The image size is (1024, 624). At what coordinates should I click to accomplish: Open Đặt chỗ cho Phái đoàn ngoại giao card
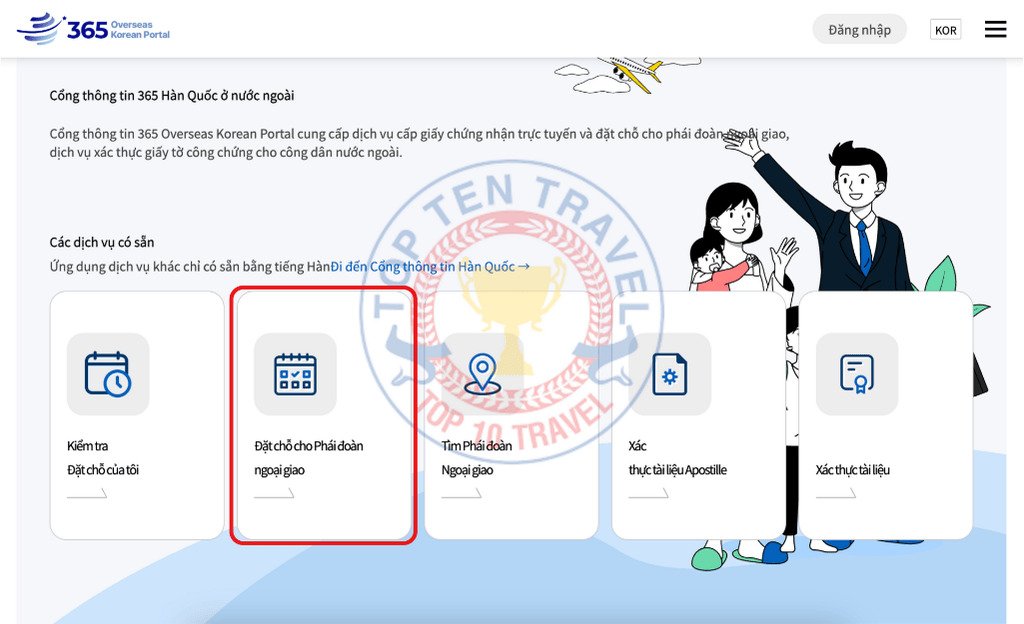[x=324, y=415]
